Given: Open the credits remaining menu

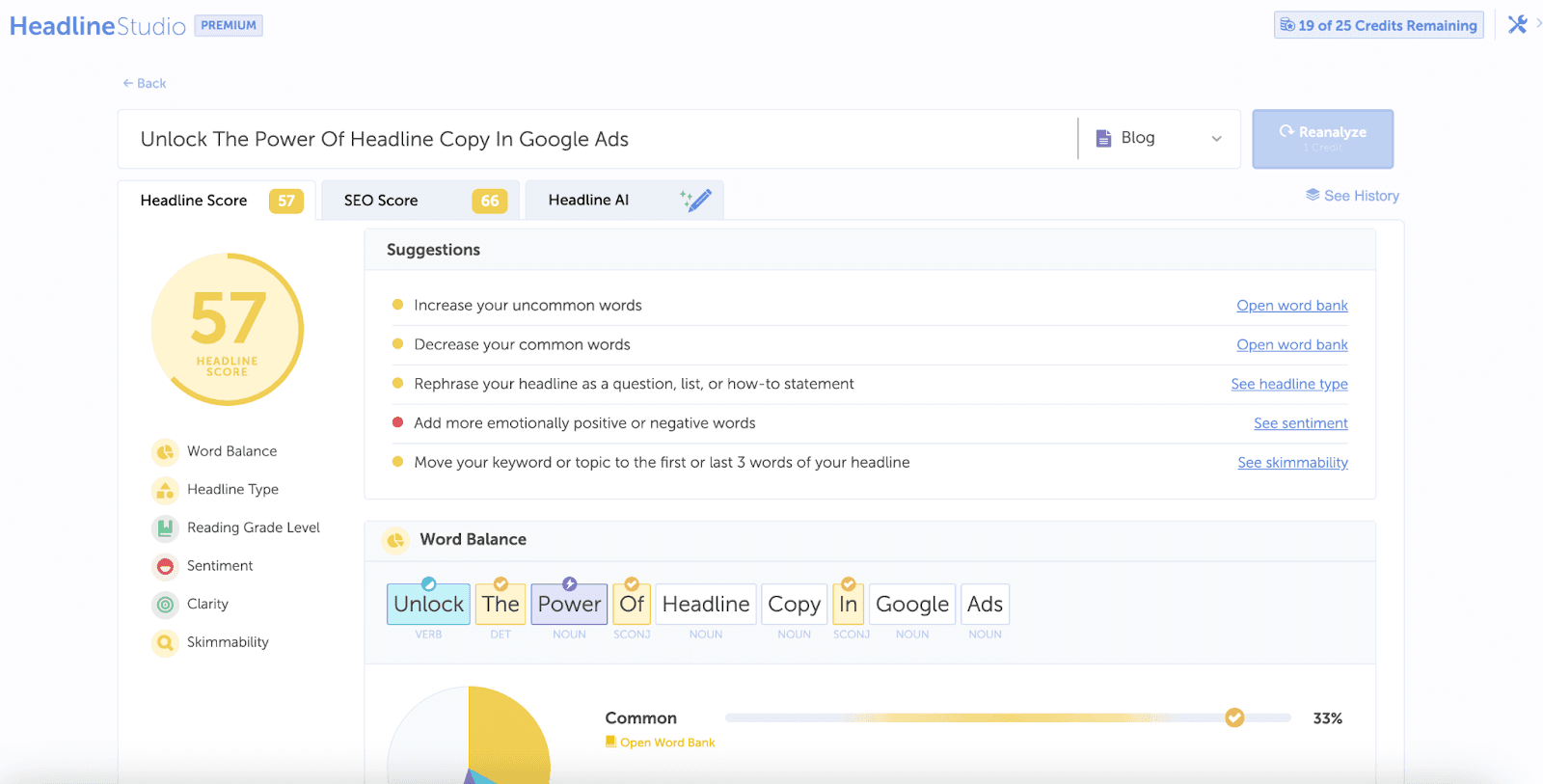Looking at the screenshot, I should point(1378,25).
